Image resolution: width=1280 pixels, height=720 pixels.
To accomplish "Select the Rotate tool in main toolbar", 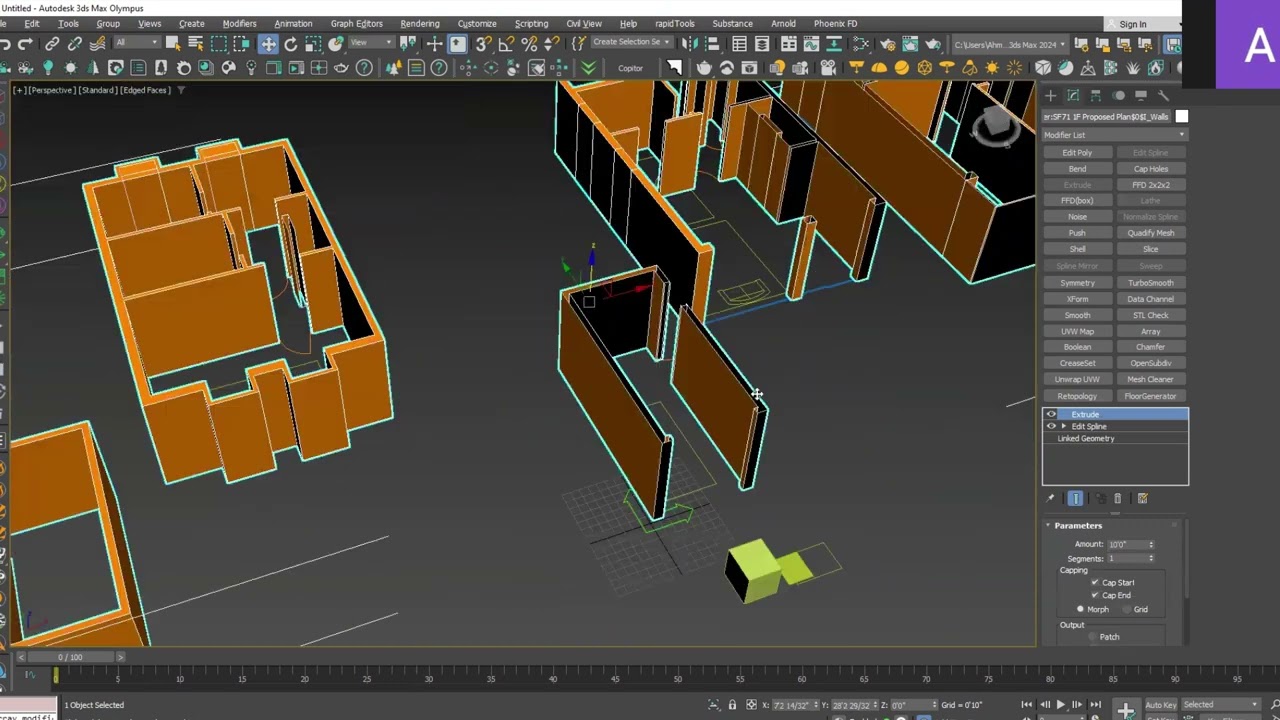I will 290,44.
